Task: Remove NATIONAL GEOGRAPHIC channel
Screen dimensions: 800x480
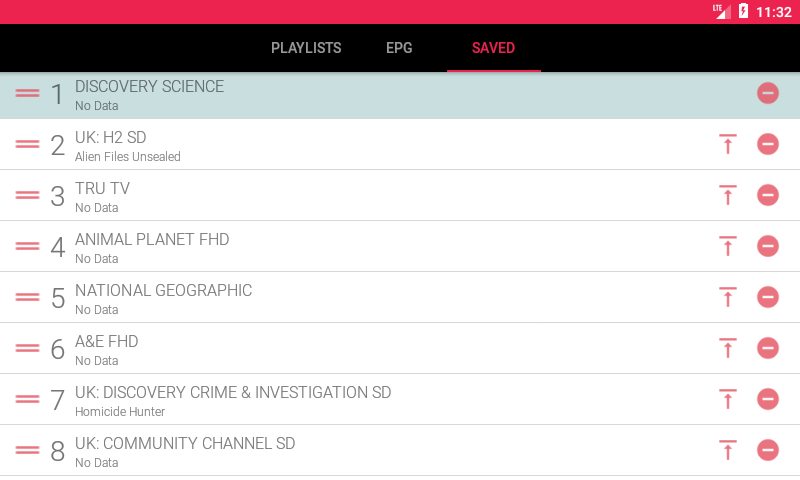Action: [x=767, y=297]
